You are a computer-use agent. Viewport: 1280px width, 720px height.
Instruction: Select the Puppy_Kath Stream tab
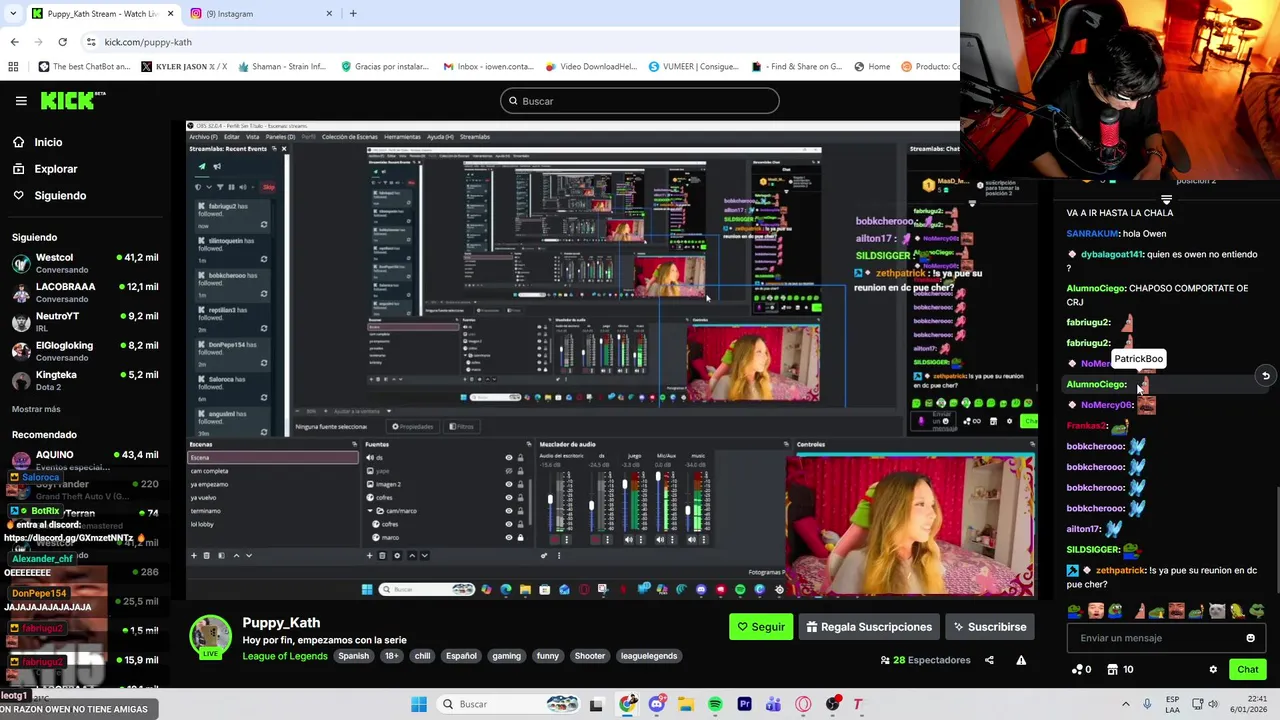(103, 13)
